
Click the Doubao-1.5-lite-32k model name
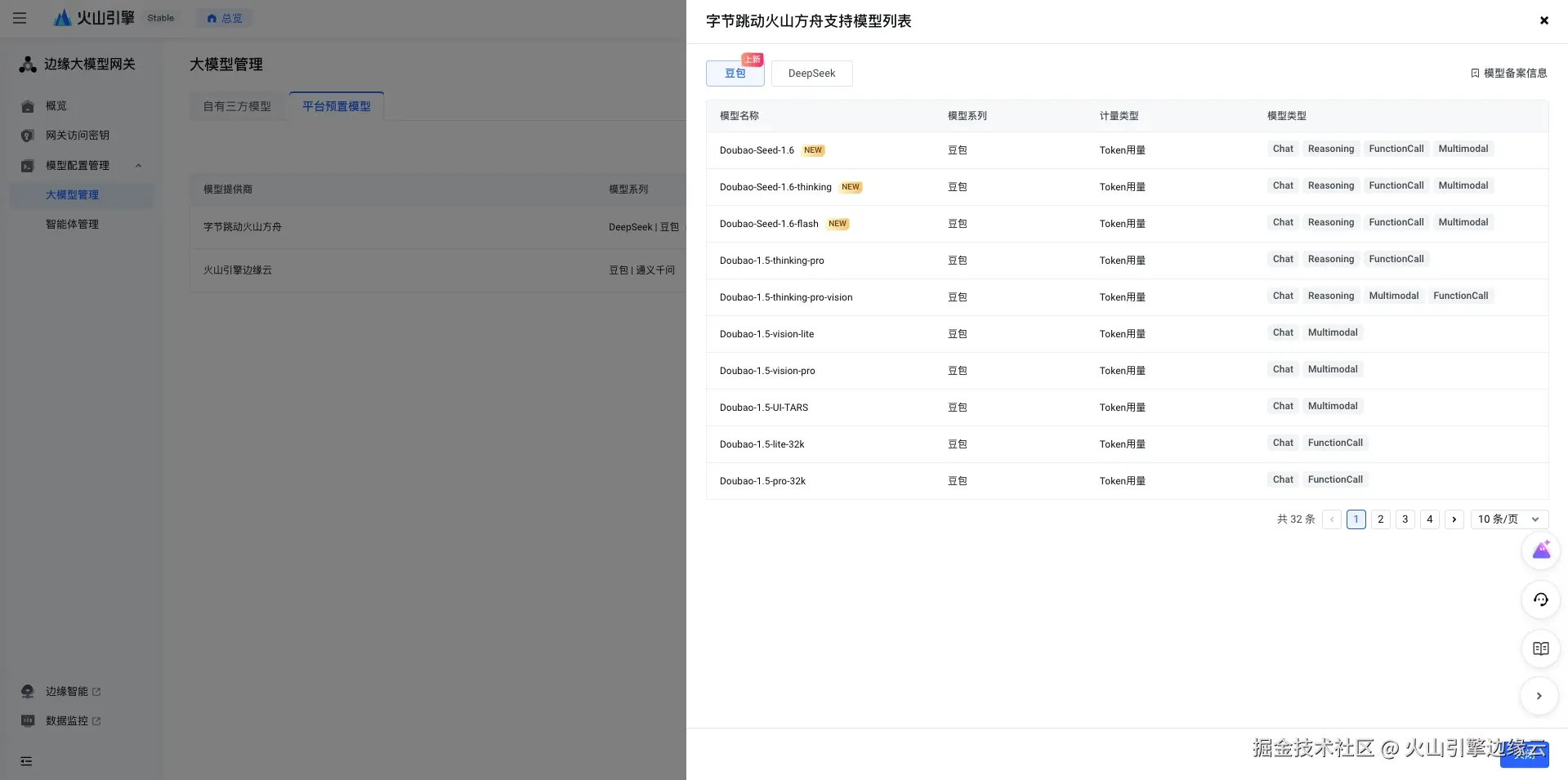[762, 444]
